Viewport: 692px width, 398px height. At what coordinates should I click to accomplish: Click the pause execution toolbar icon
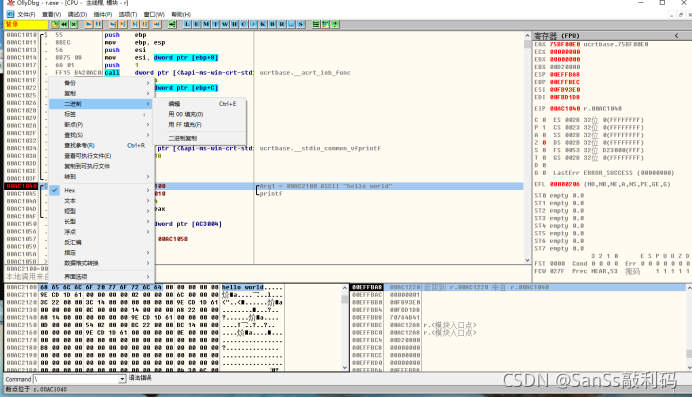tap(98, 24)
